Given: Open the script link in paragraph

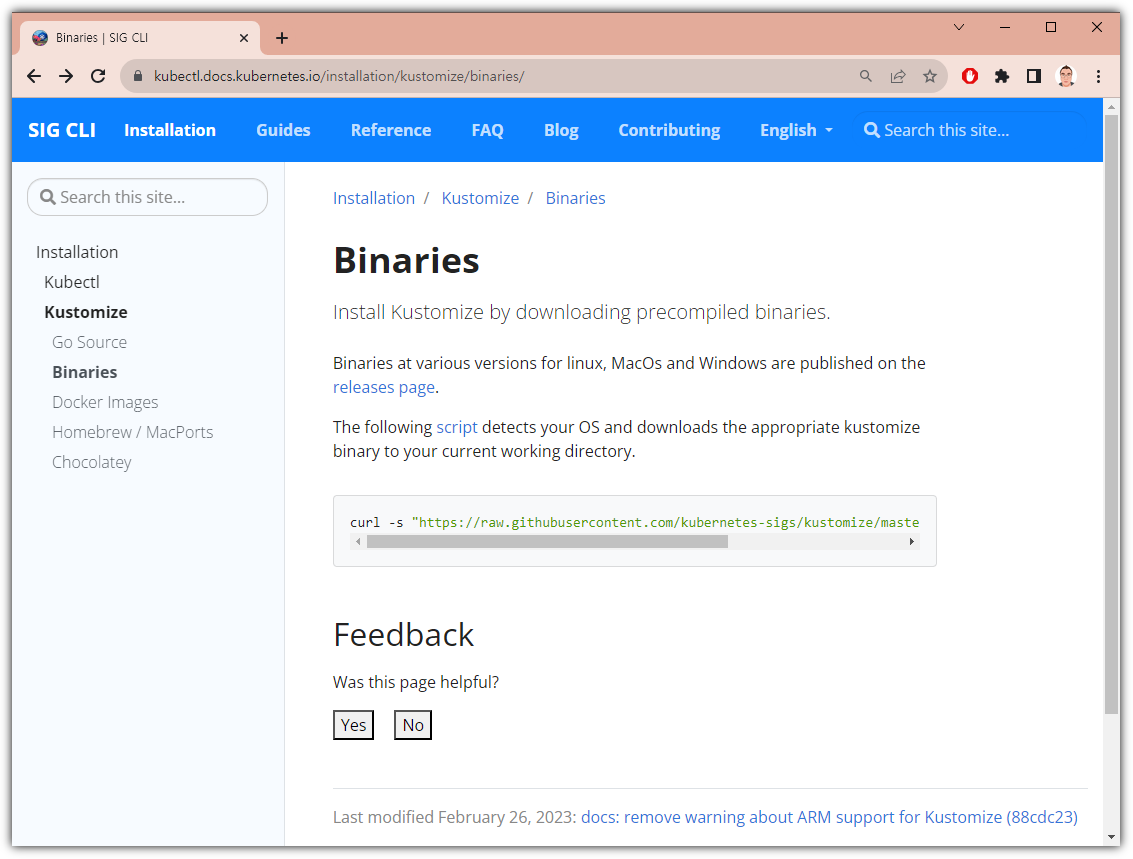Looking at the screenshot, I should [457, 427].
